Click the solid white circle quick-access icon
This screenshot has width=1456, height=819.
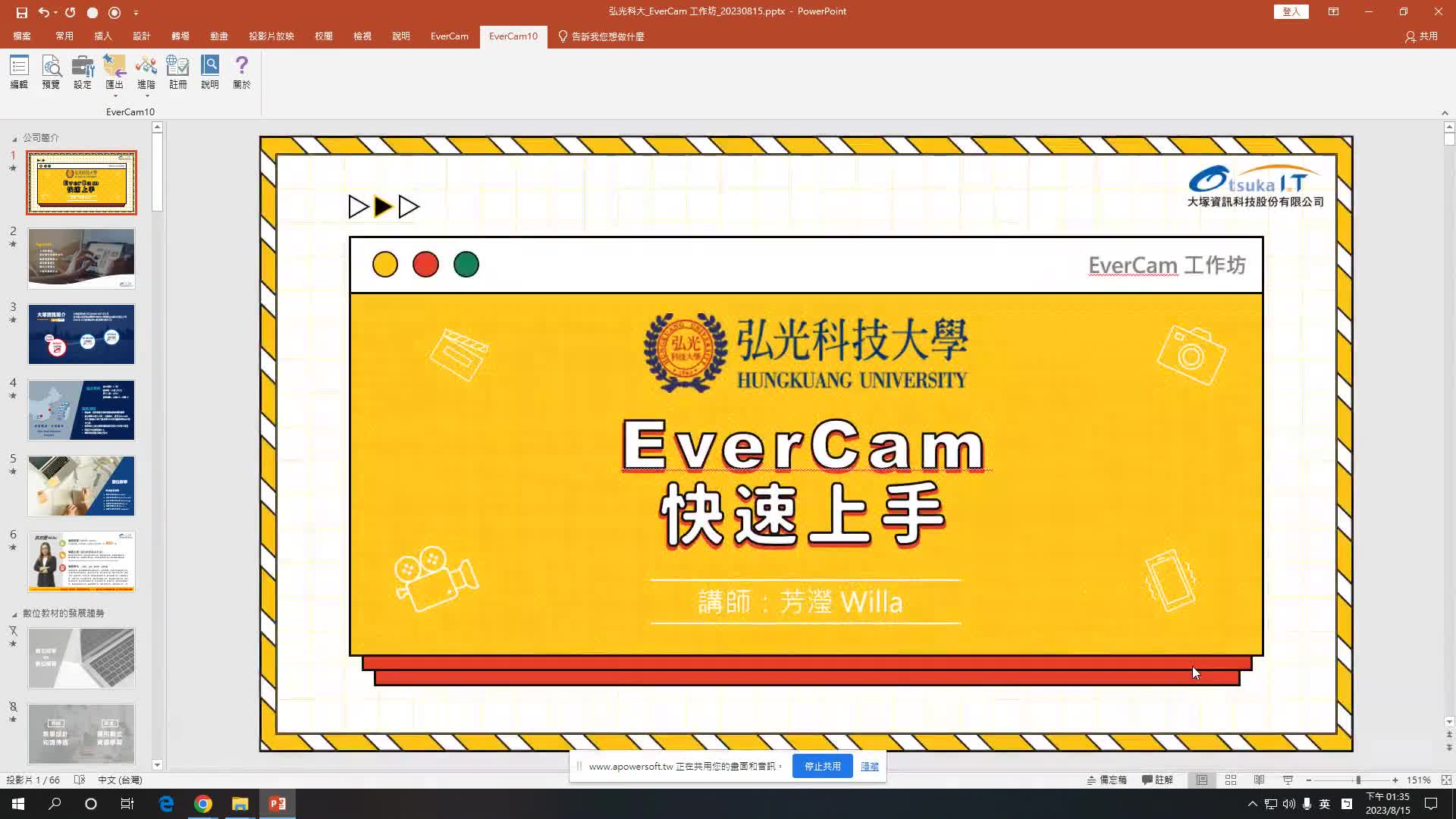(x=93, y=12)
